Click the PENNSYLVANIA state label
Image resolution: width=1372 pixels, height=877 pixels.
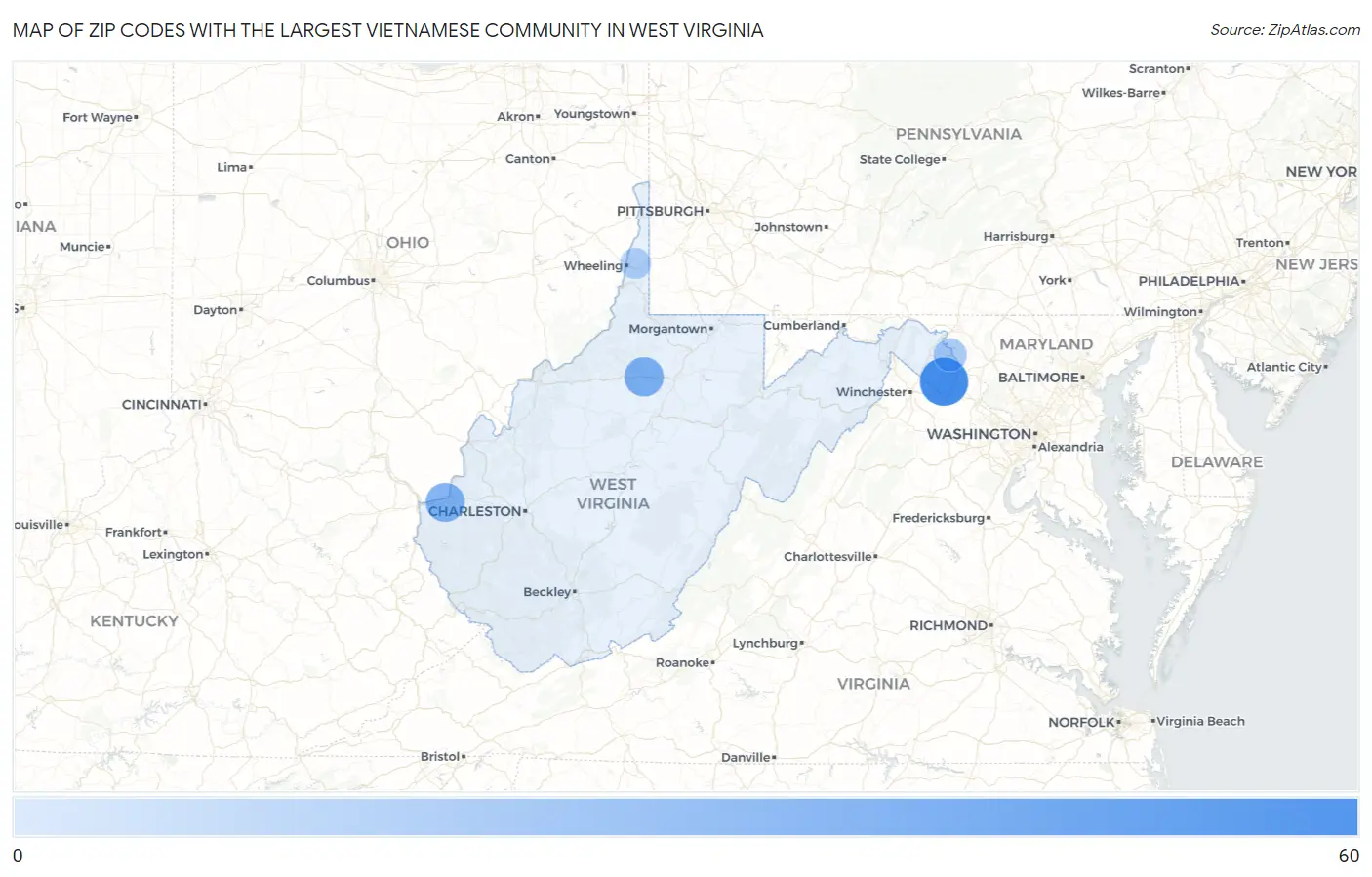(x=958, y=134)
